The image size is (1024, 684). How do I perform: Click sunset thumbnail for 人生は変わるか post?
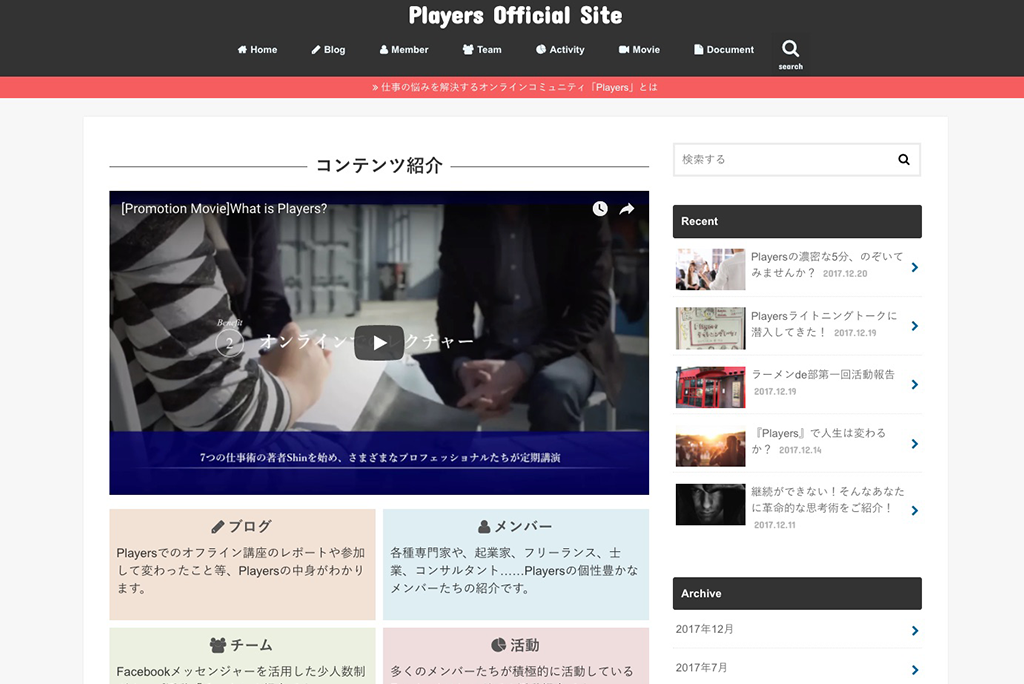coord(710,446)
